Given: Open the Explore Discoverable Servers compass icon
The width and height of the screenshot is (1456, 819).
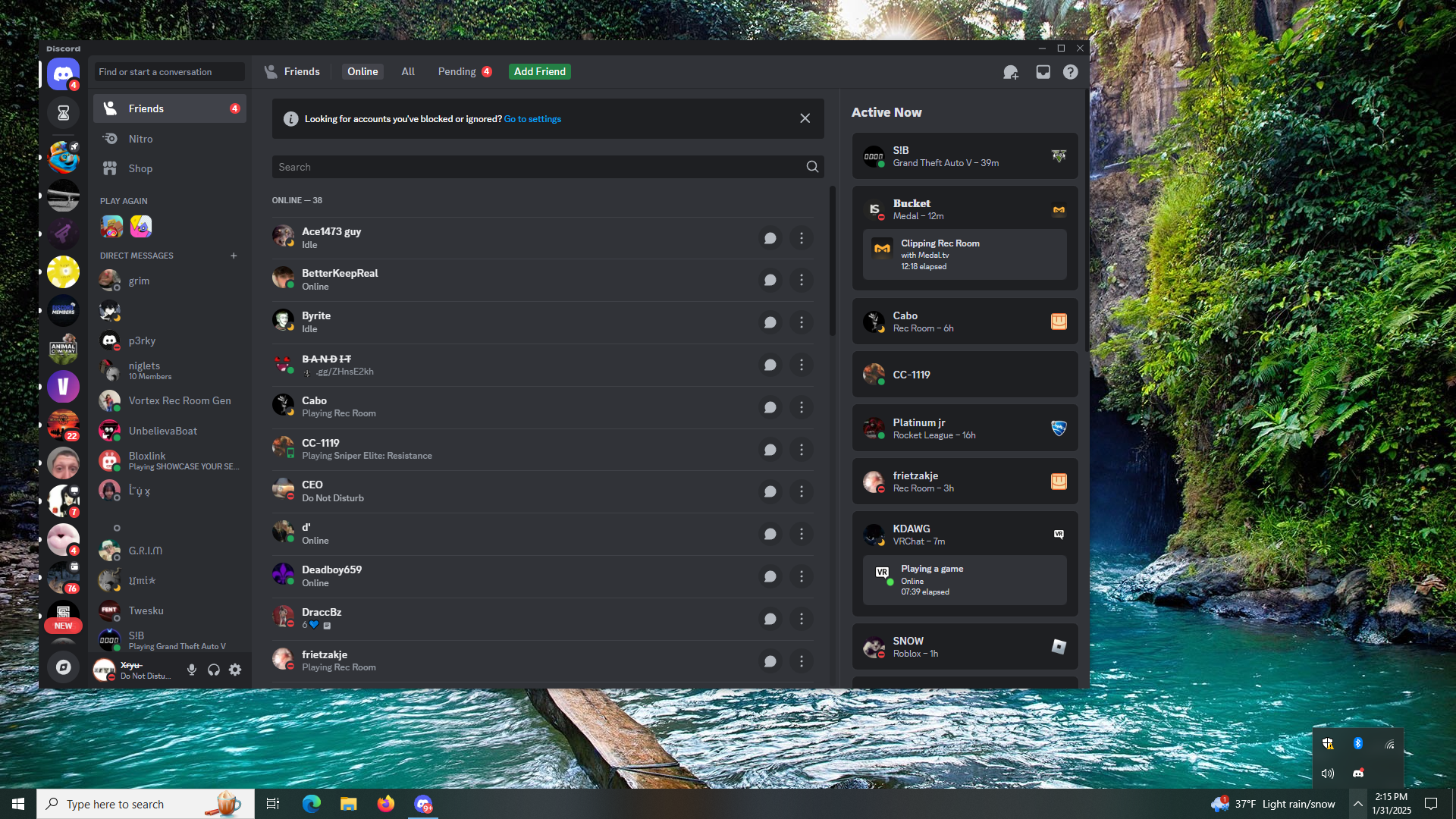Looking at the screenshot, I should [x=63, y=667].
